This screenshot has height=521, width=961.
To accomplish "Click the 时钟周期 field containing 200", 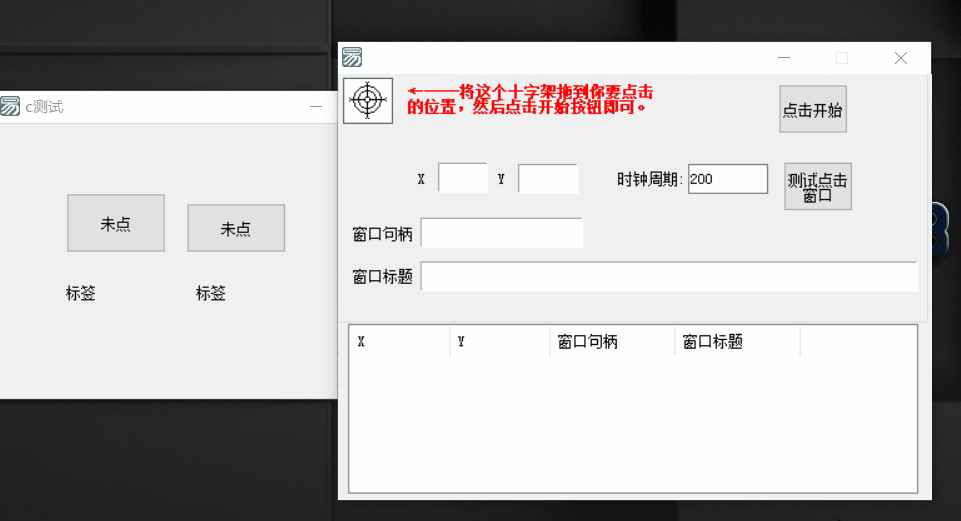I will coord(727,179).
